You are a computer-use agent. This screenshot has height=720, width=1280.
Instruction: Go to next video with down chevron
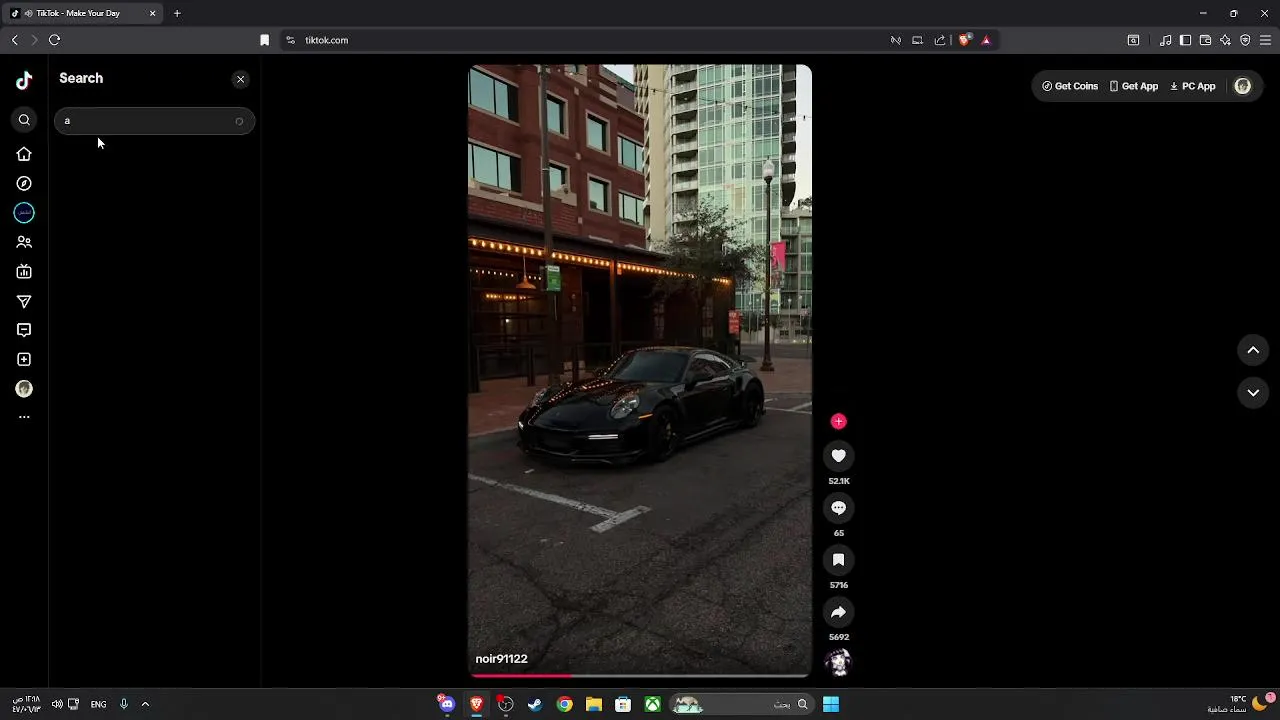(x=1253, y=393)
